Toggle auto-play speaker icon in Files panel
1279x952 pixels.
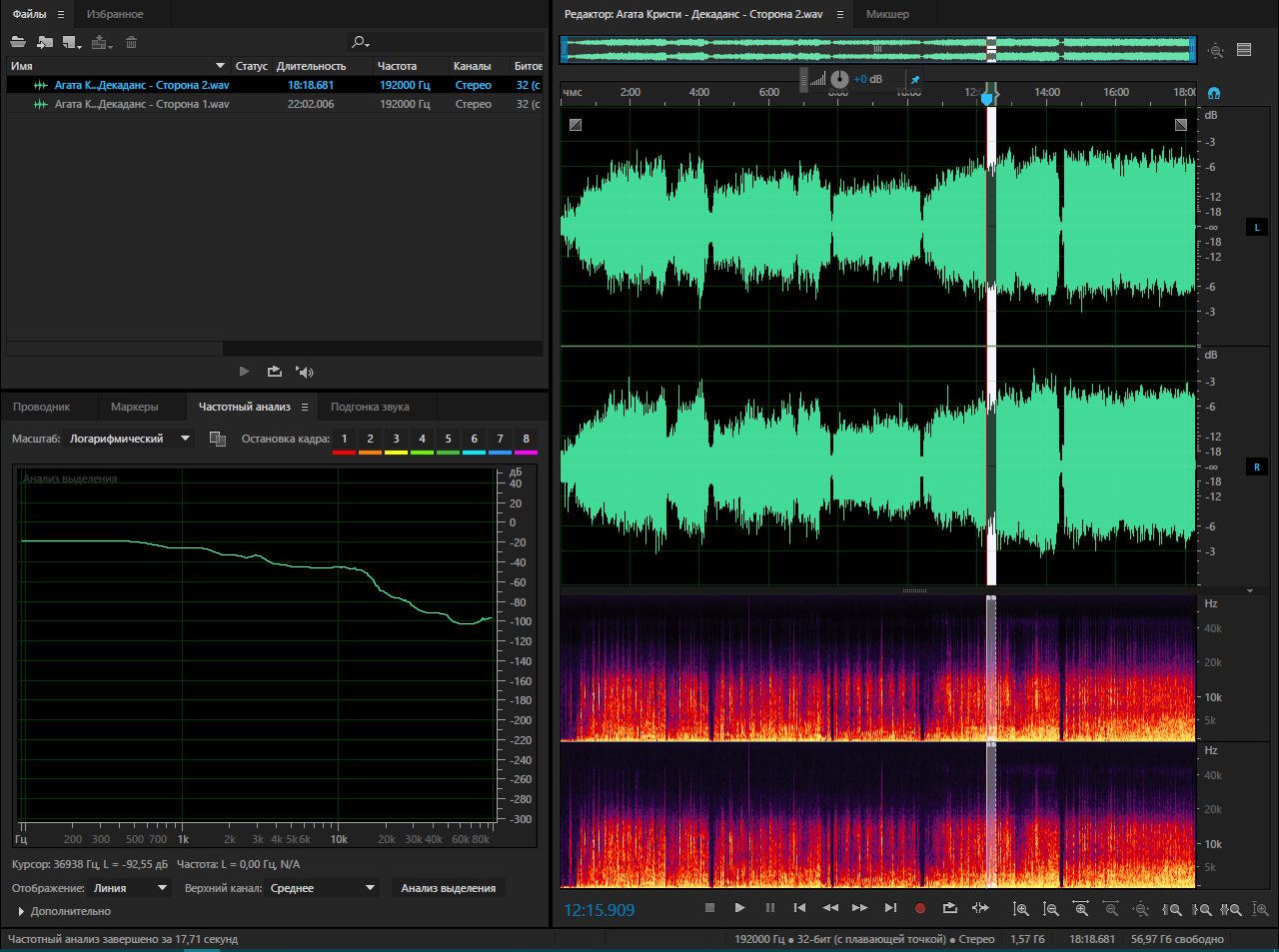[x=305, y=372]
